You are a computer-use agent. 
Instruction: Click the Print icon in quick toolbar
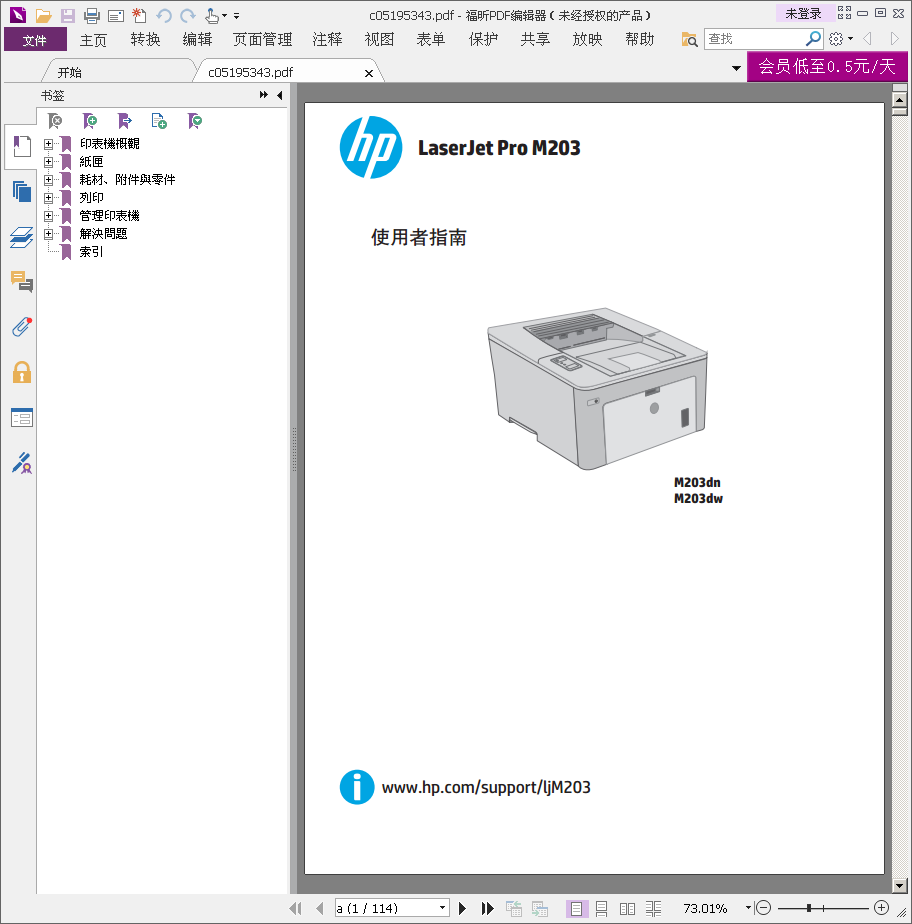[x=91, y=16]
